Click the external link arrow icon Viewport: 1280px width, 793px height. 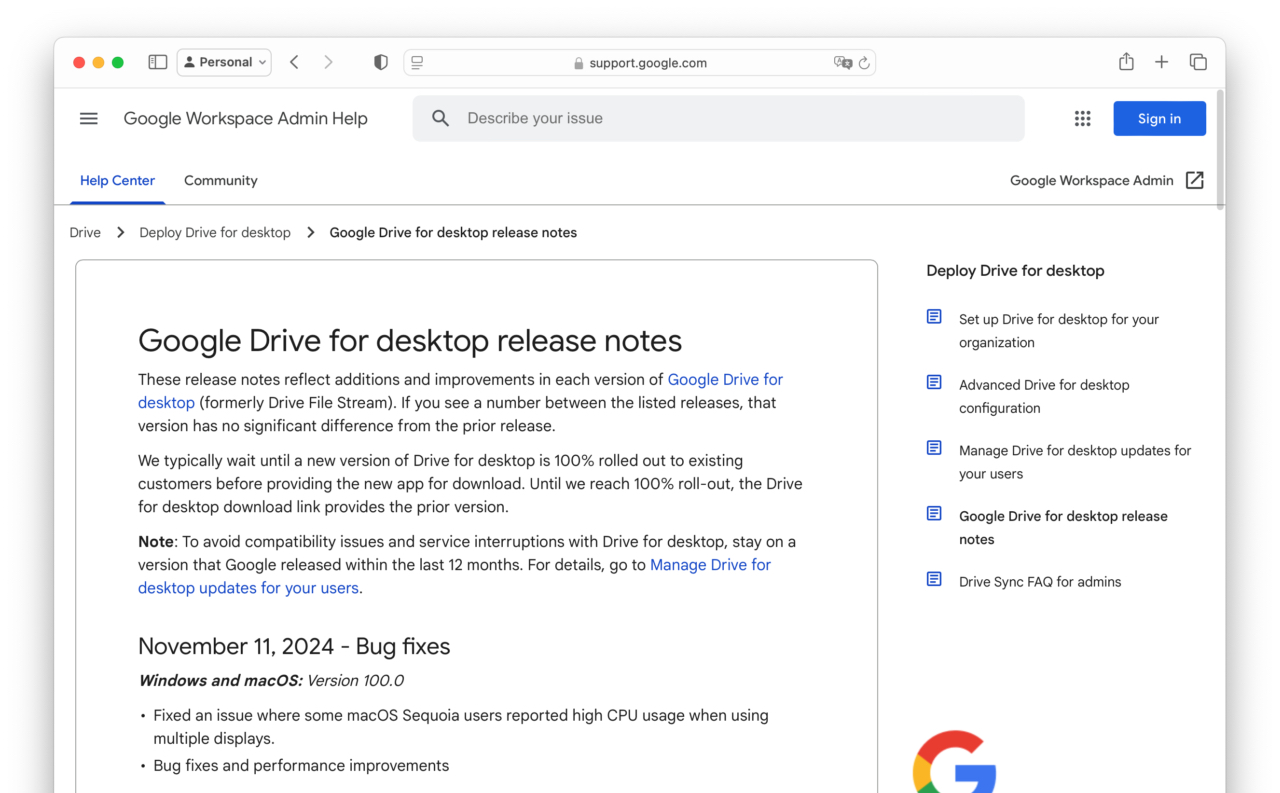pos(1194,180)
